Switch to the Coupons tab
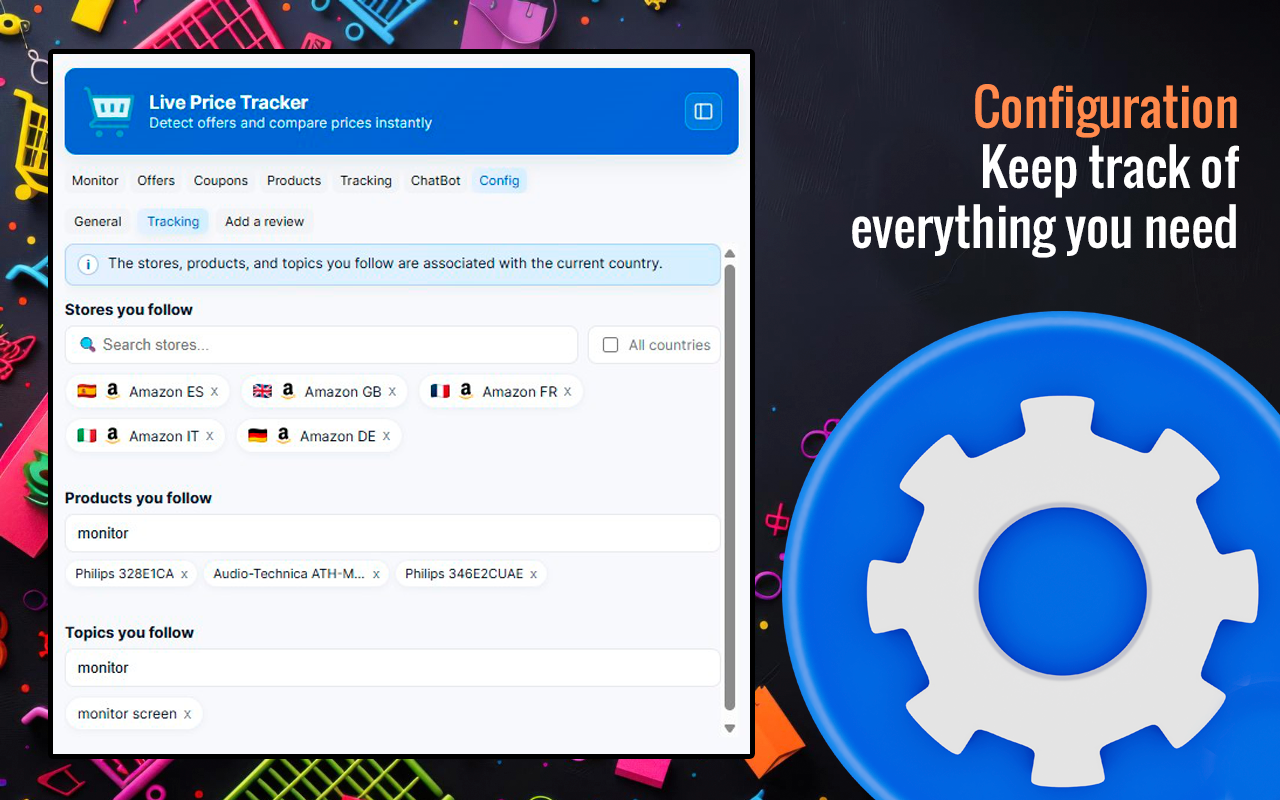The image size is (1280, 800). pyautogui.click(x=221, y=180)
